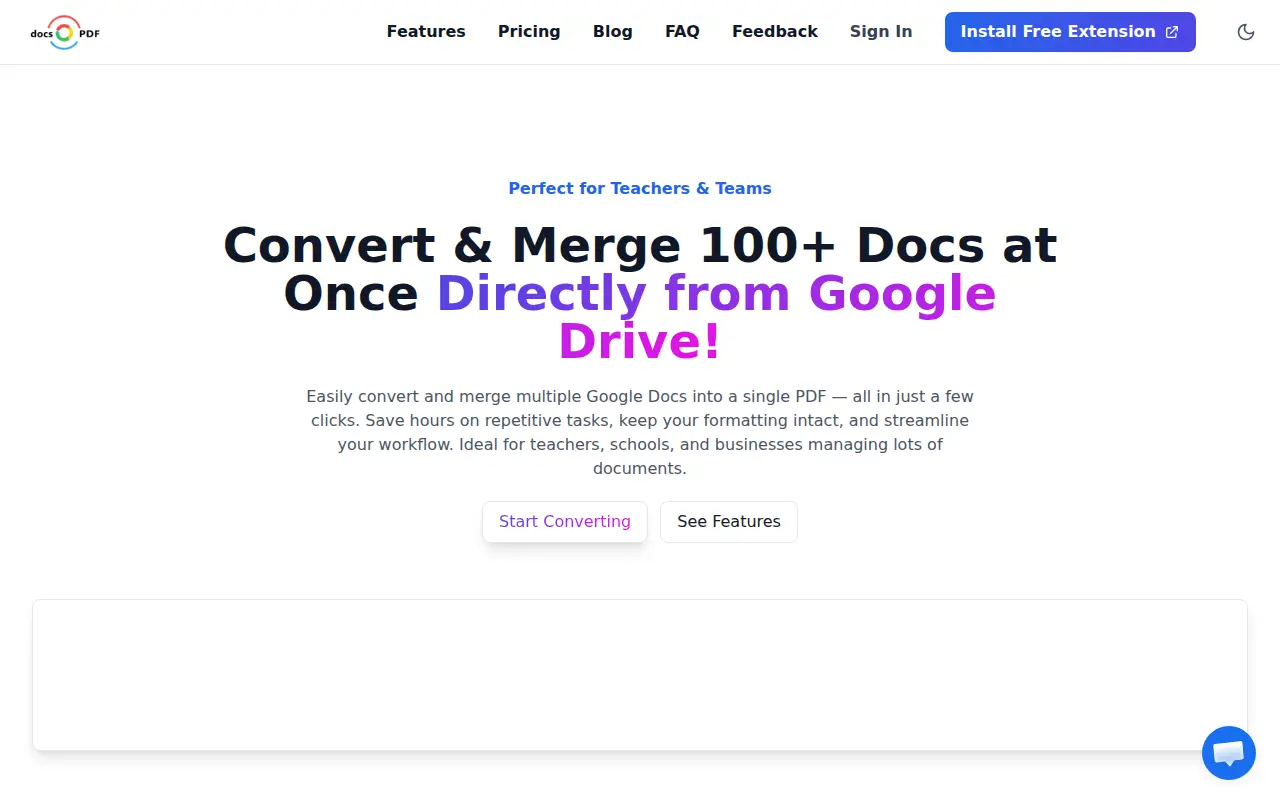
Task: Go to the Pricing page
Action: pos(529,32)
